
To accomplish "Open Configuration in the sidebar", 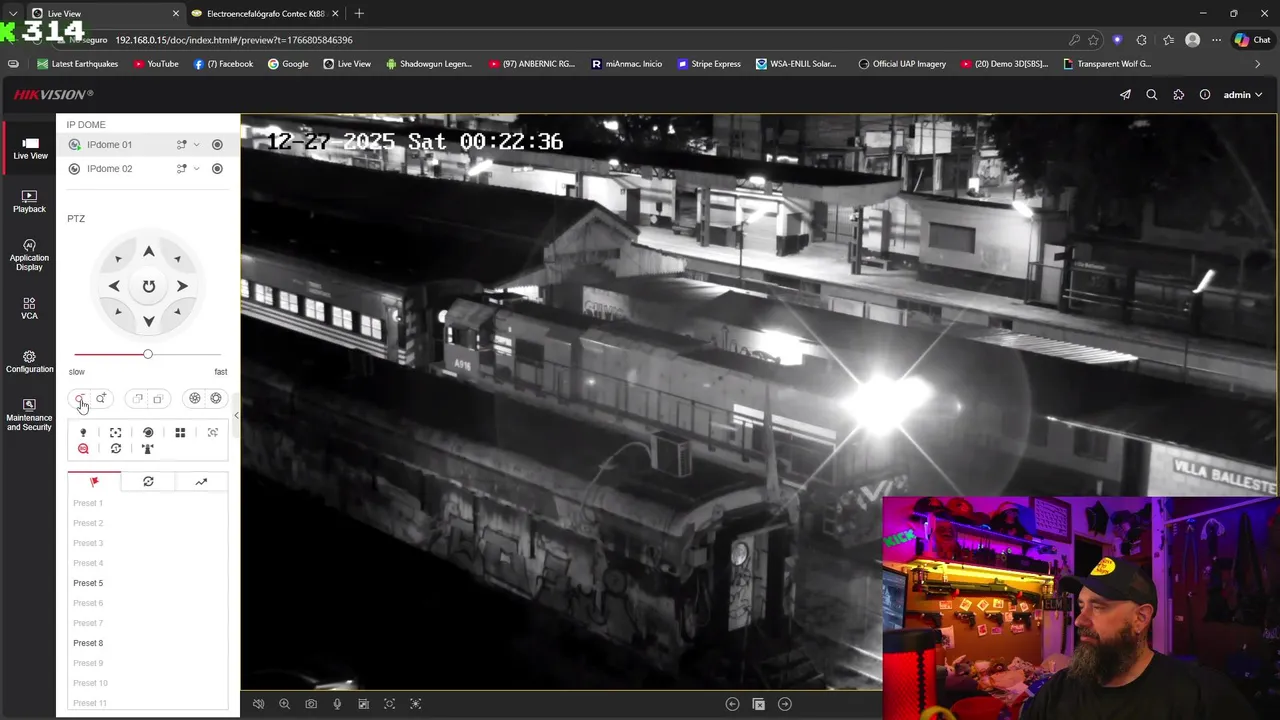I will tap(29, 362).
